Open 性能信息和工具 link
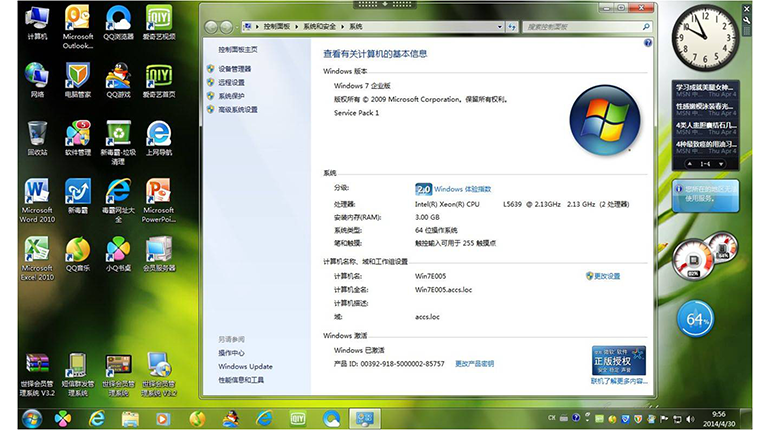This screenshot has width=770, height=430. pos(241,380)
